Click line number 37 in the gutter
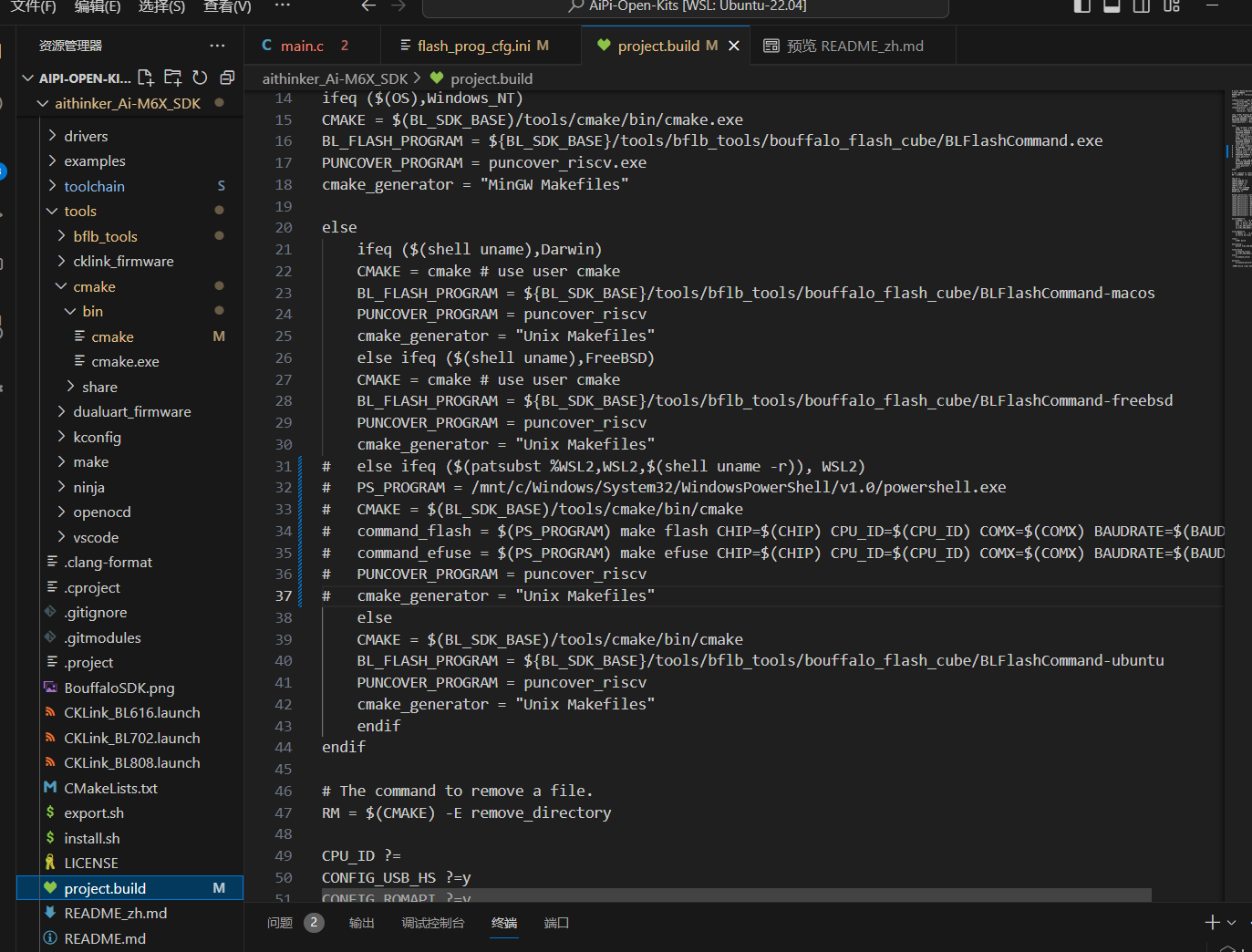This screenshot has width=1252, height=952. tap(284, 595)
